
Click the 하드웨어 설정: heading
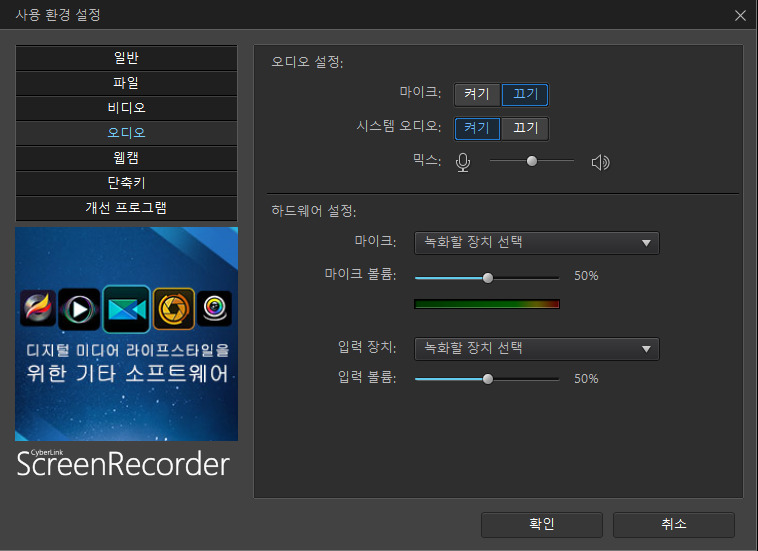click(x=313, y=211)
